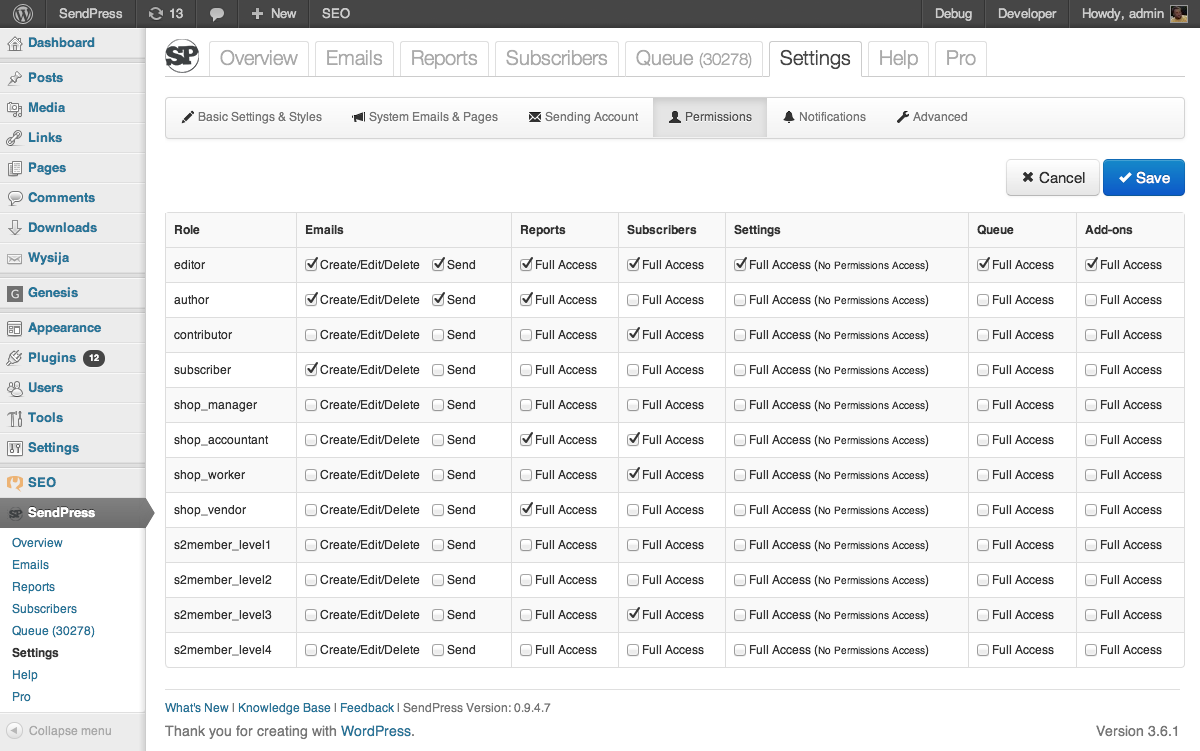Open the Feedback footer link
Image resolution: width=1200 pixels, height=751 pixels.
click(367, 708)
